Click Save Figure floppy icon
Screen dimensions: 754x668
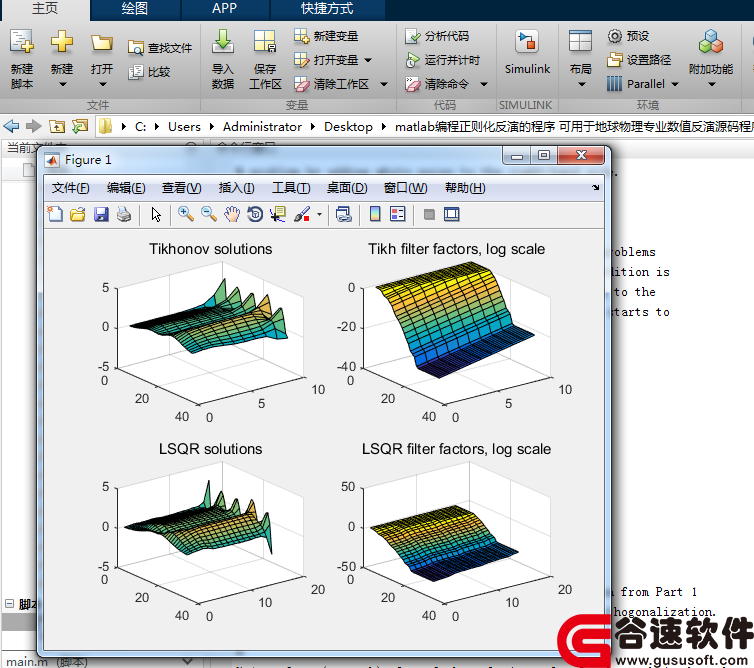click(x=101, y=214)
